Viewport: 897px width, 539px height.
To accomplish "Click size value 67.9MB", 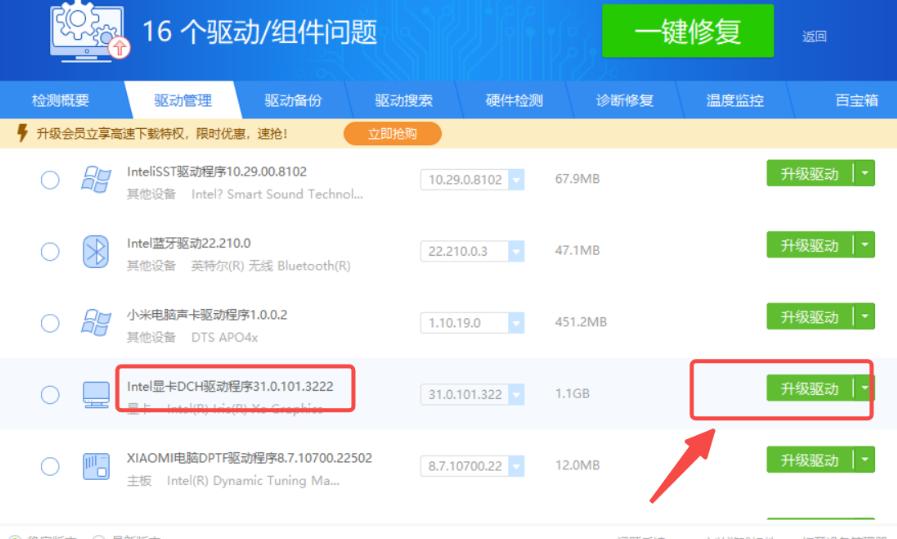I will pos(577,179).
